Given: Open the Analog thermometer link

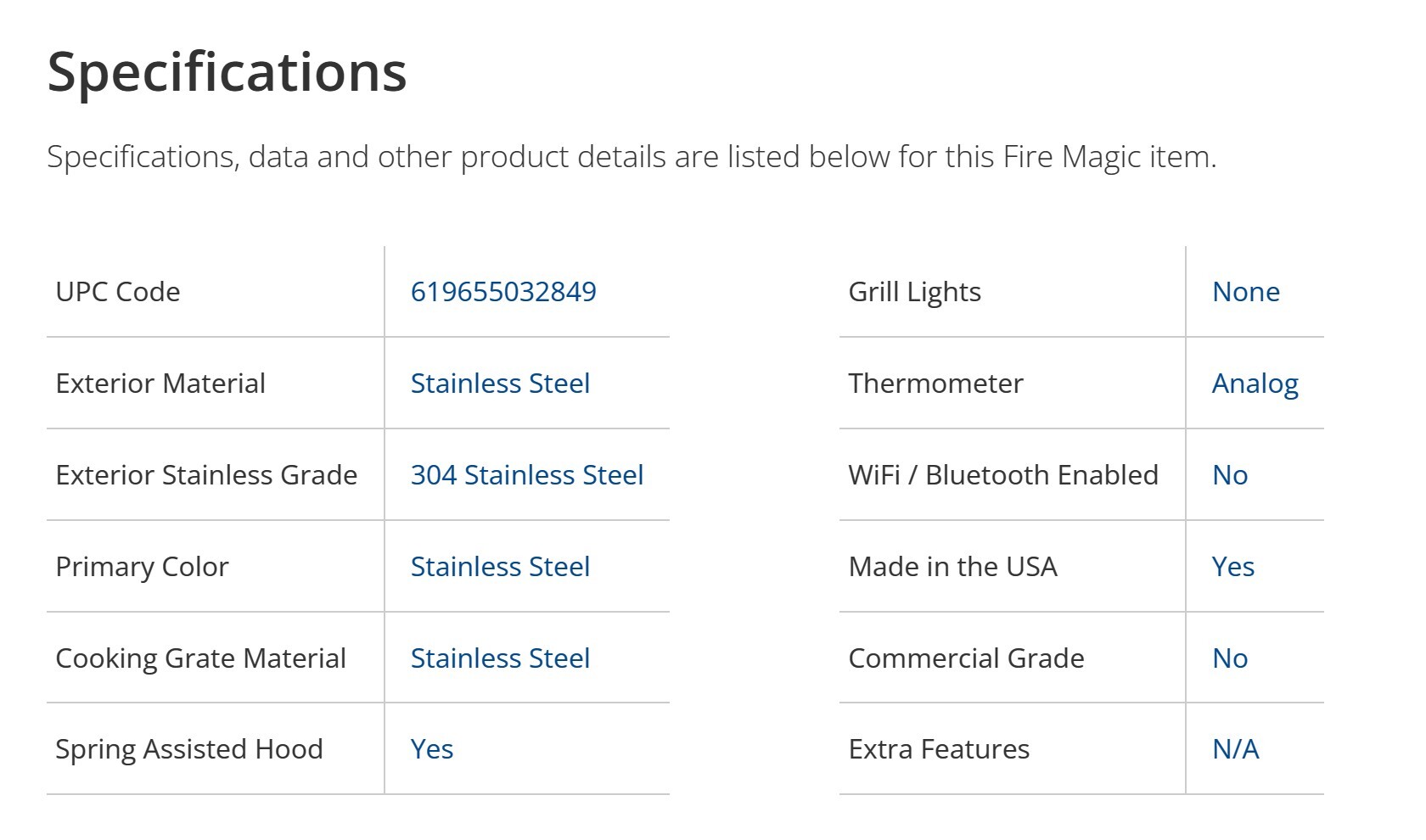Looking at the screenshot, I should [1255, 384].
